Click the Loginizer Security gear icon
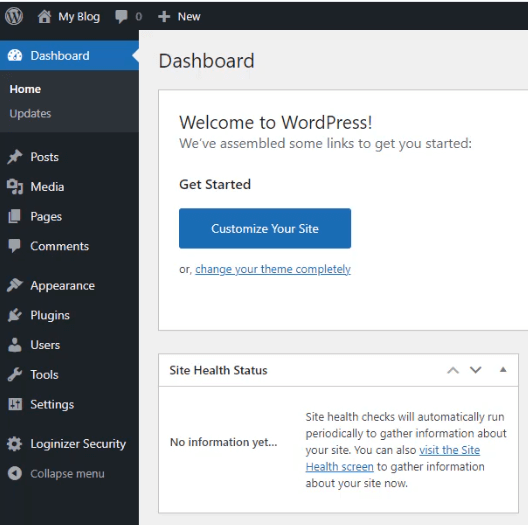 (14, 444)
